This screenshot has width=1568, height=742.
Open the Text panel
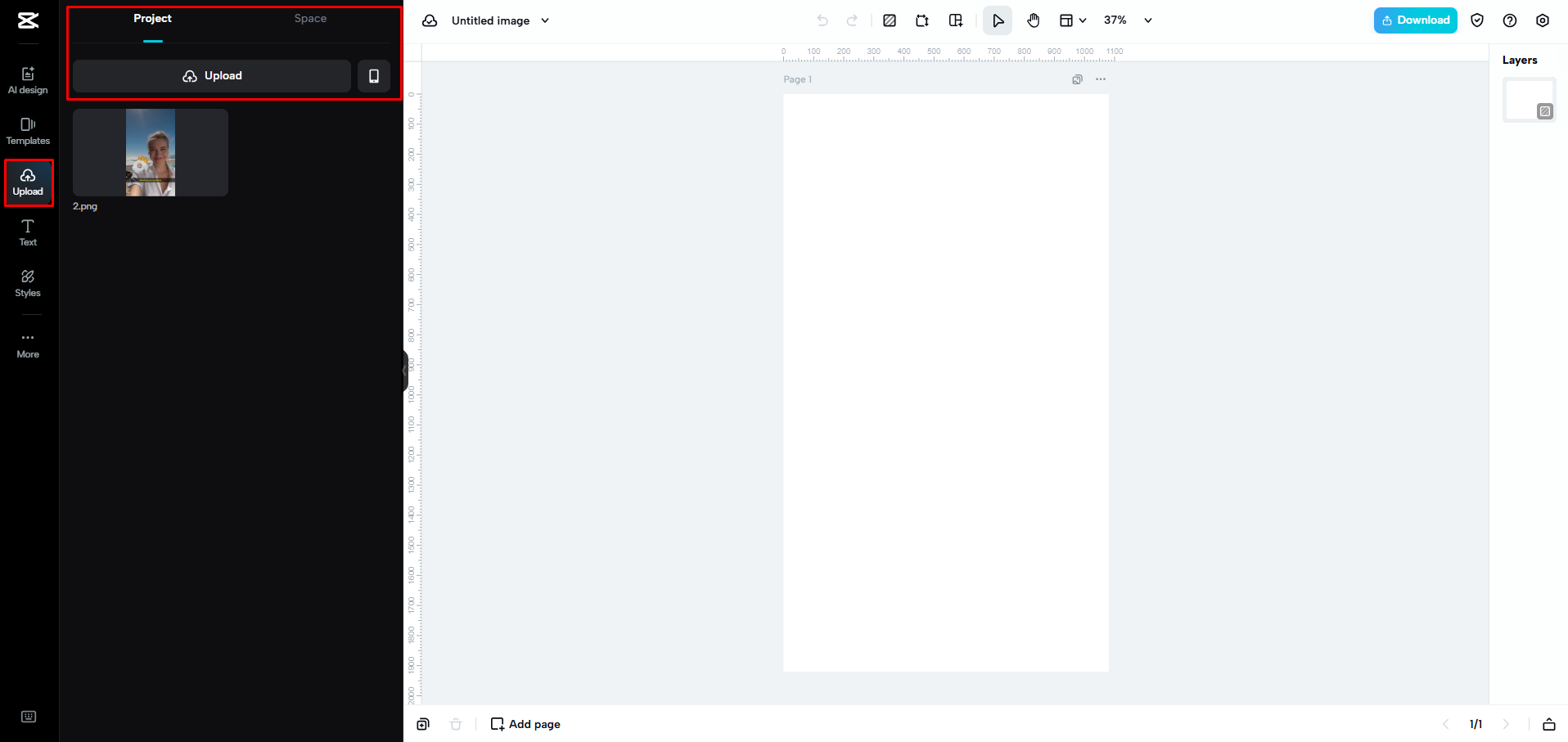28,232
